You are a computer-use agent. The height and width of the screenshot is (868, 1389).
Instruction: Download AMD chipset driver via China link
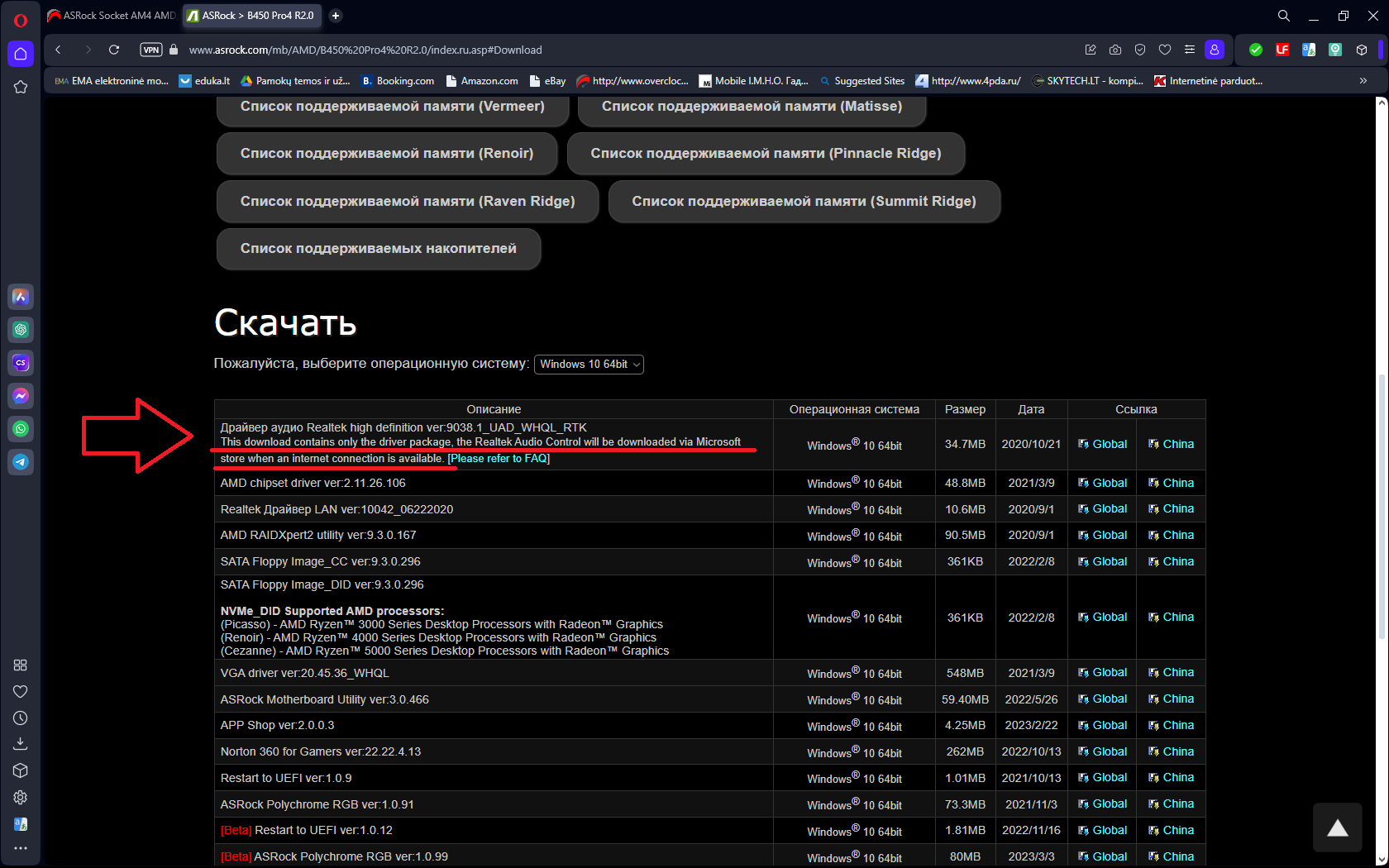[x=1172, y=483]
